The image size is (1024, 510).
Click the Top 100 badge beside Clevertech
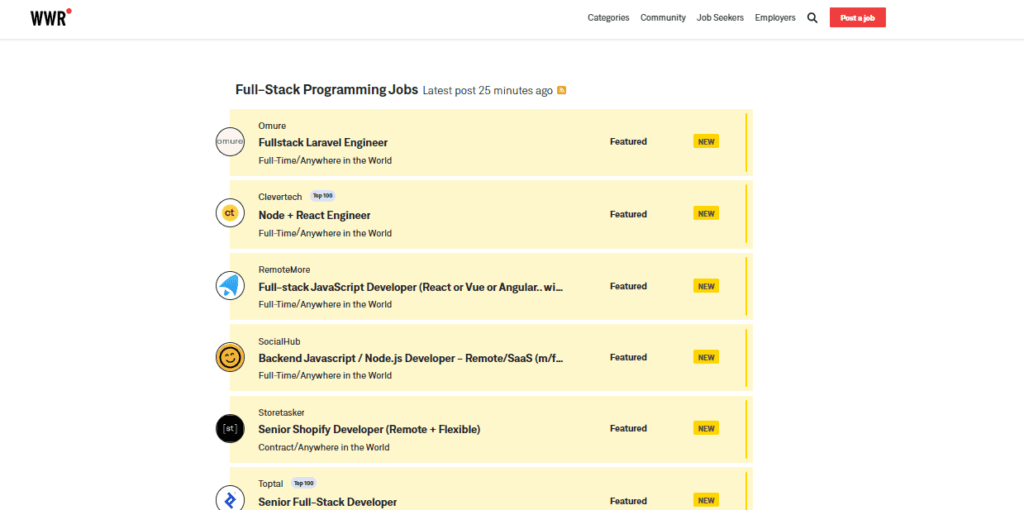click(x=323, y=196)
